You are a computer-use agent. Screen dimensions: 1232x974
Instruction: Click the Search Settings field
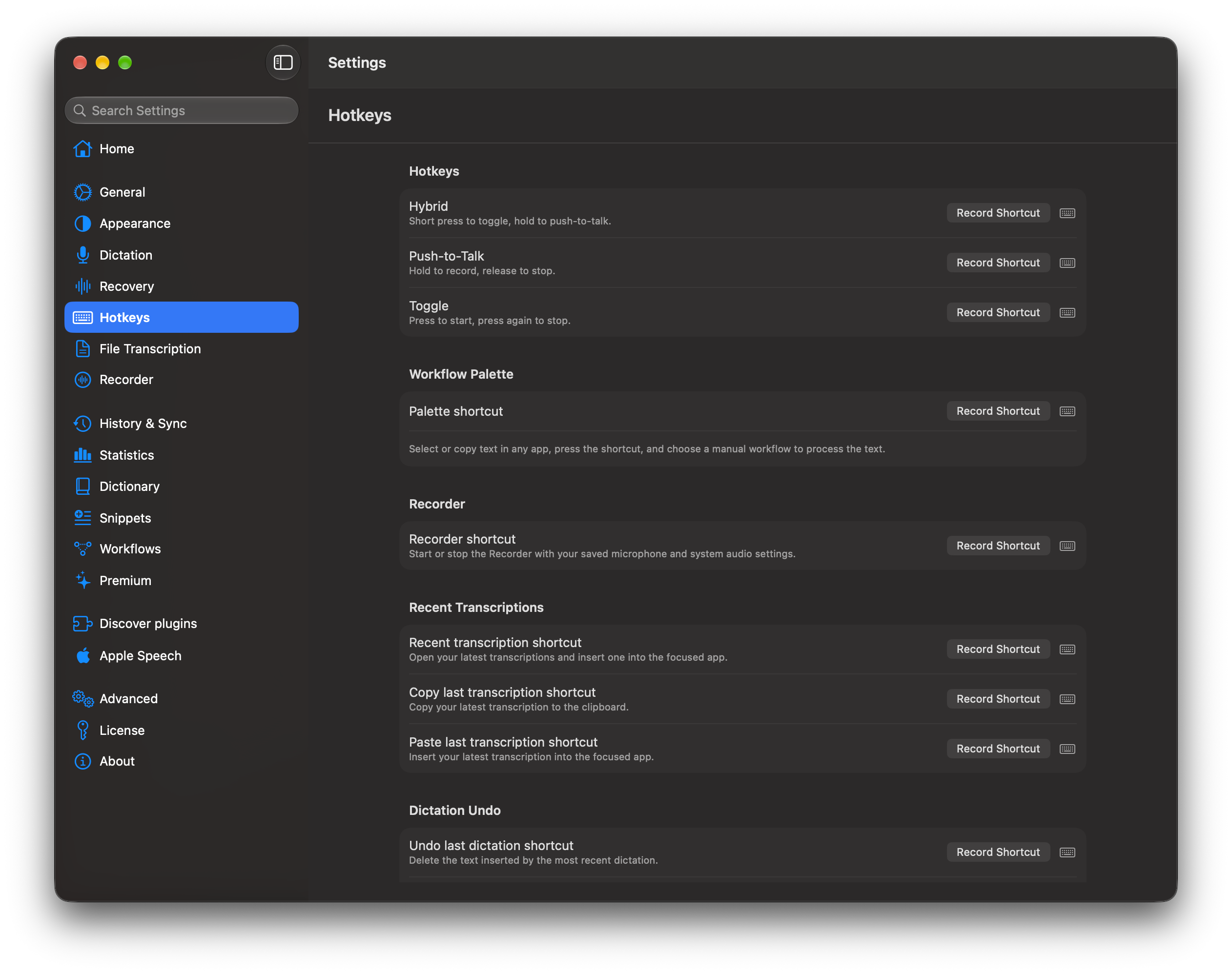click(x=182, y=111)
